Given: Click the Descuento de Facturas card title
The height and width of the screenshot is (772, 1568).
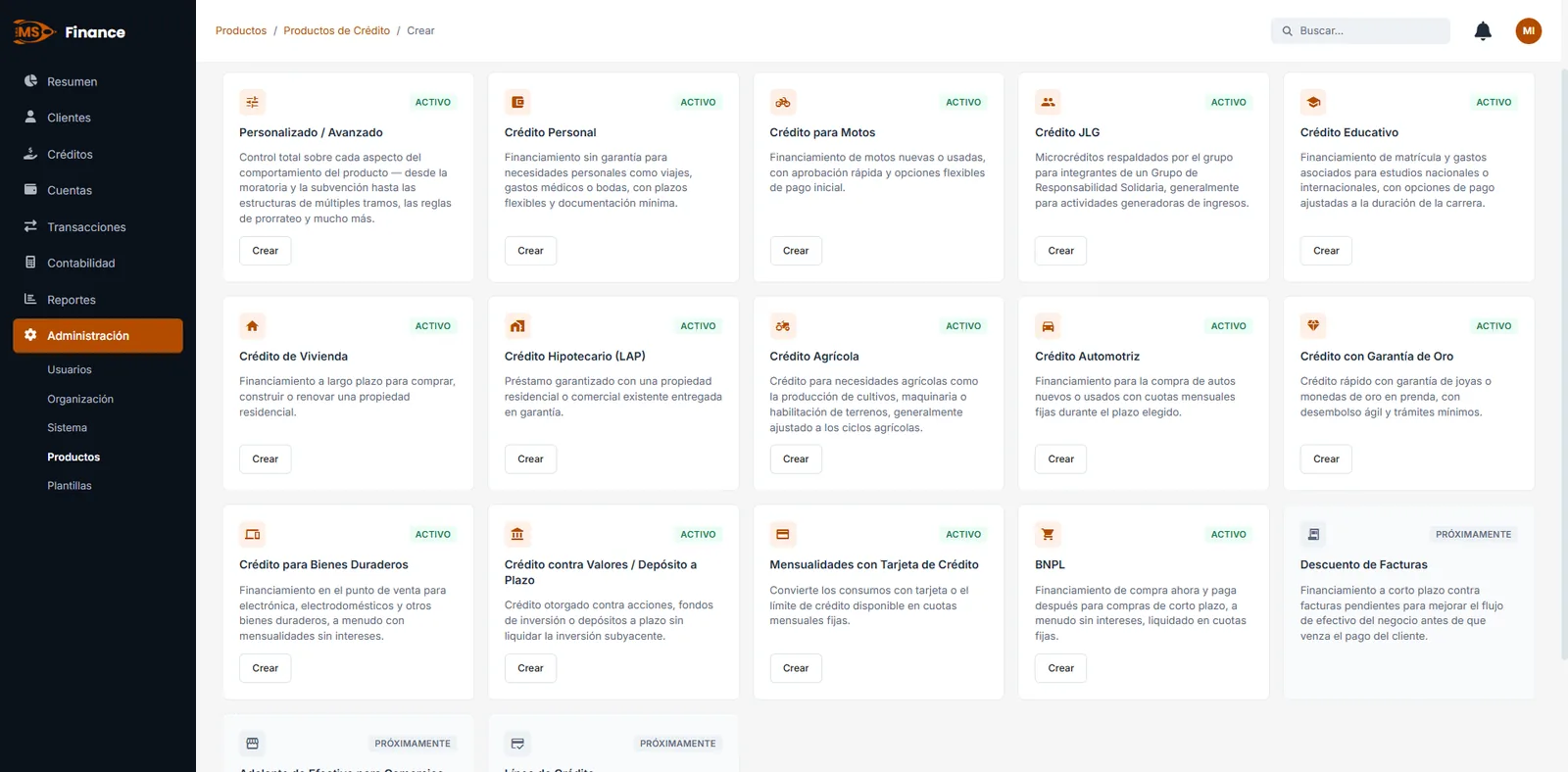Looking at the screenshot, I should pyautogui.click(x=1363, y=565).
